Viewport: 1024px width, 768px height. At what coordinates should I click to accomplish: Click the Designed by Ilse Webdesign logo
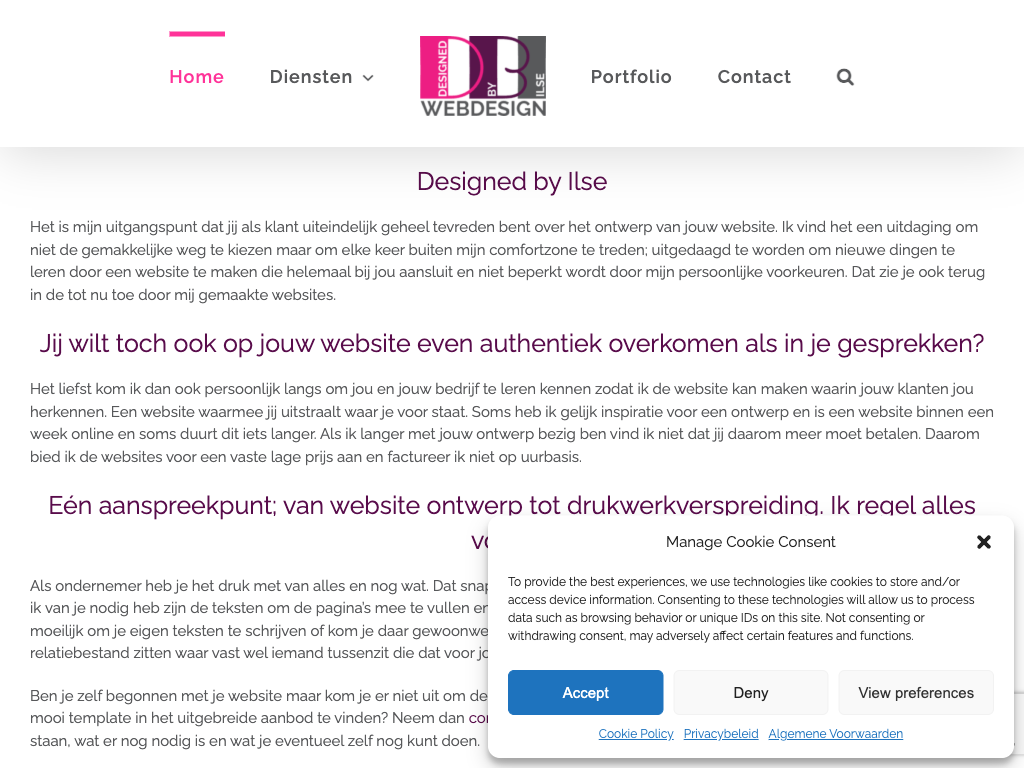click(483, 77)
